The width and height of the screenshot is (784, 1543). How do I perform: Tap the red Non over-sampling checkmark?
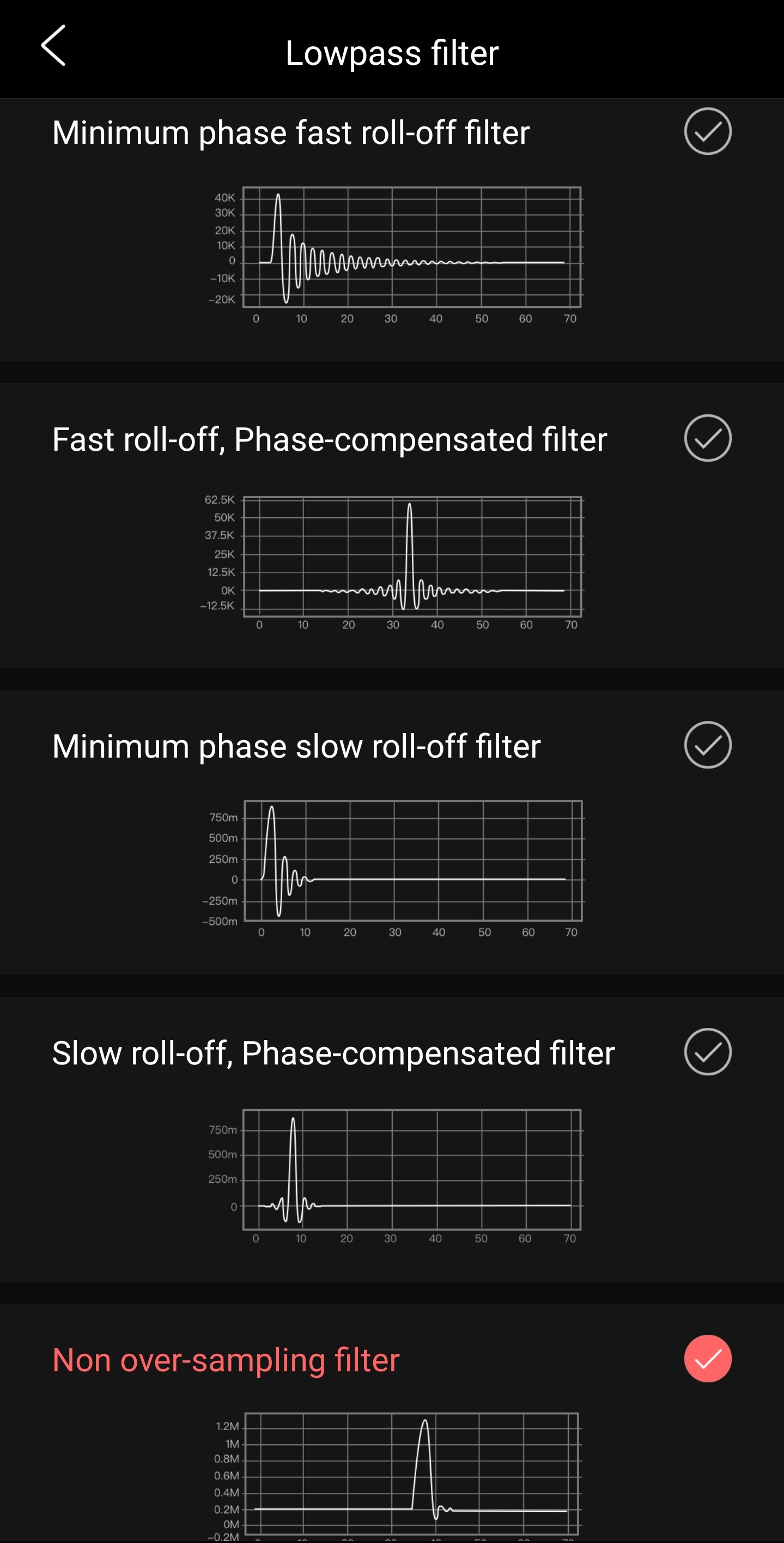point(707,1359)
